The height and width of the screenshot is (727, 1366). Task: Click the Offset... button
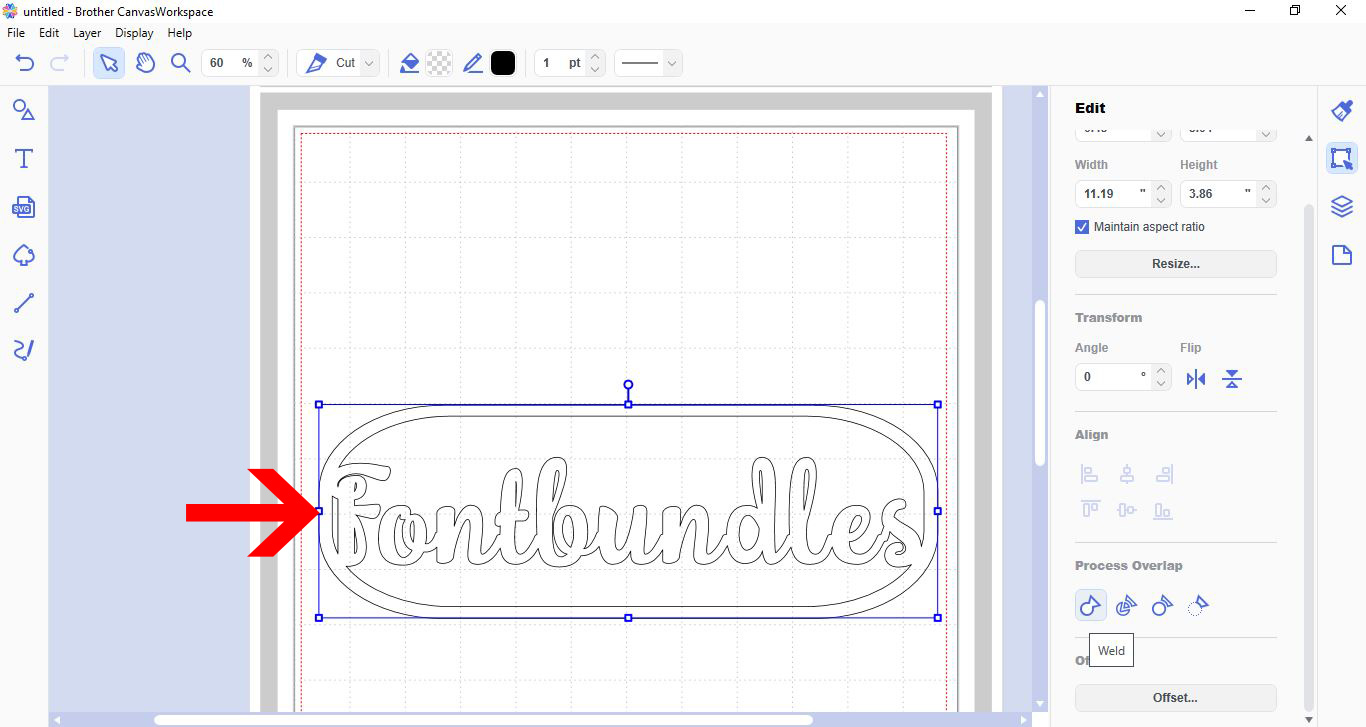pos(1176,698)
